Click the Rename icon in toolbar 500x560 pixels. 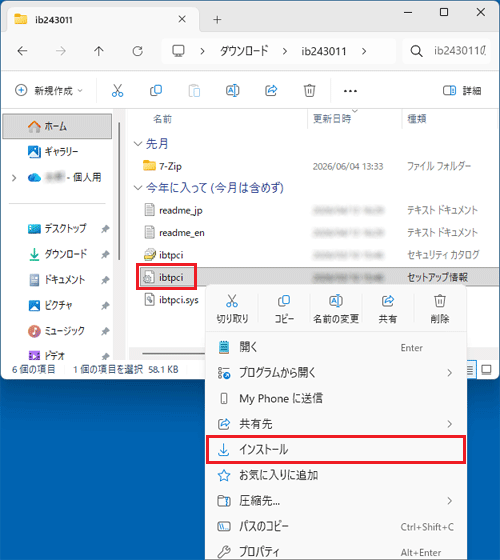pos(232,91)
